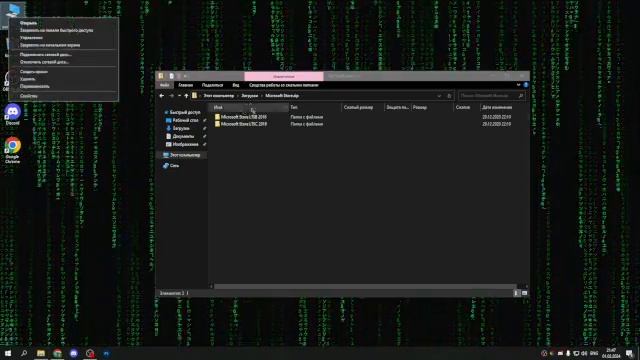Click the taskbar clock and date
The image size is (640, 360).
click(x=611, y=353)
